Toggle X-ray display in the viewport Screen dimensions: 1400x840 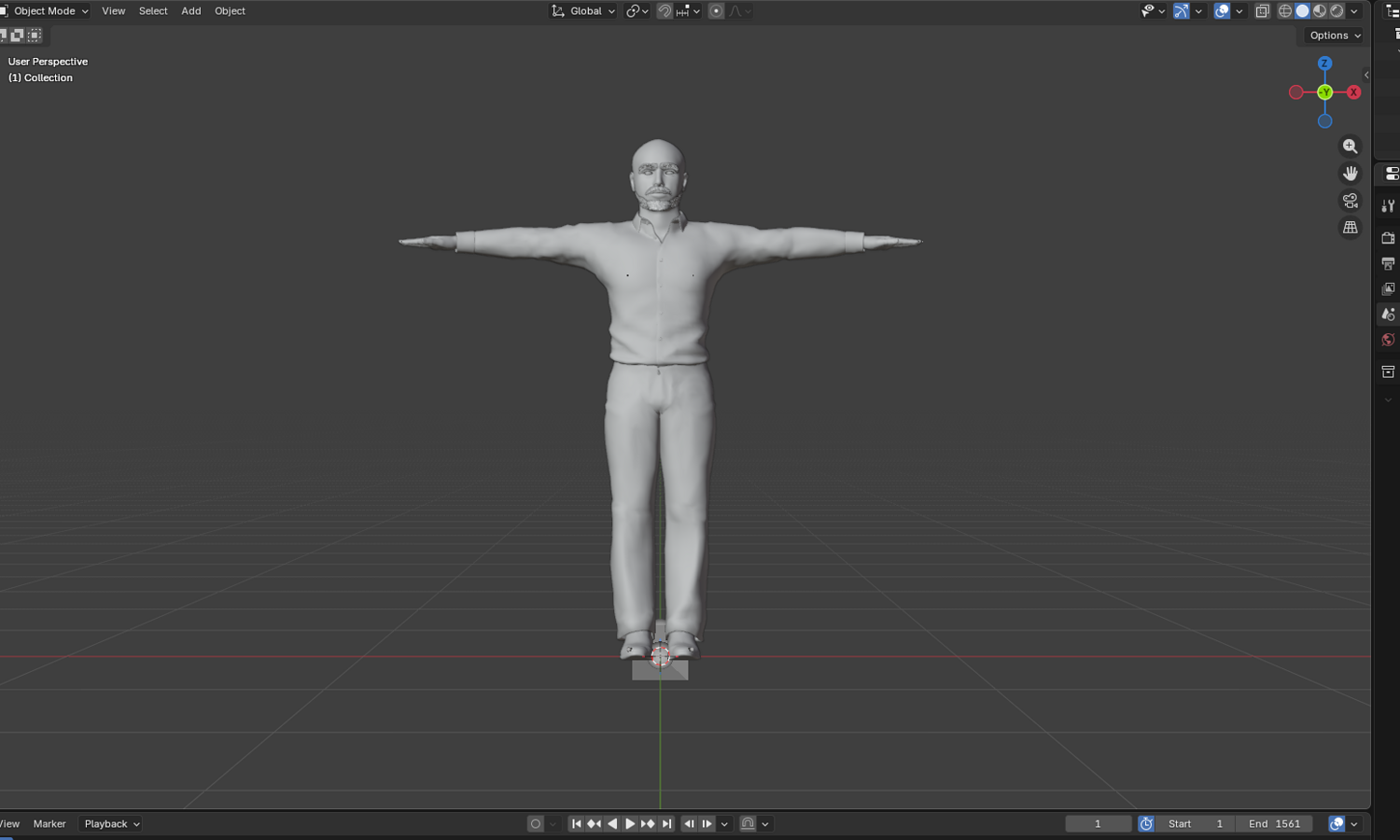coord(1262,11)
